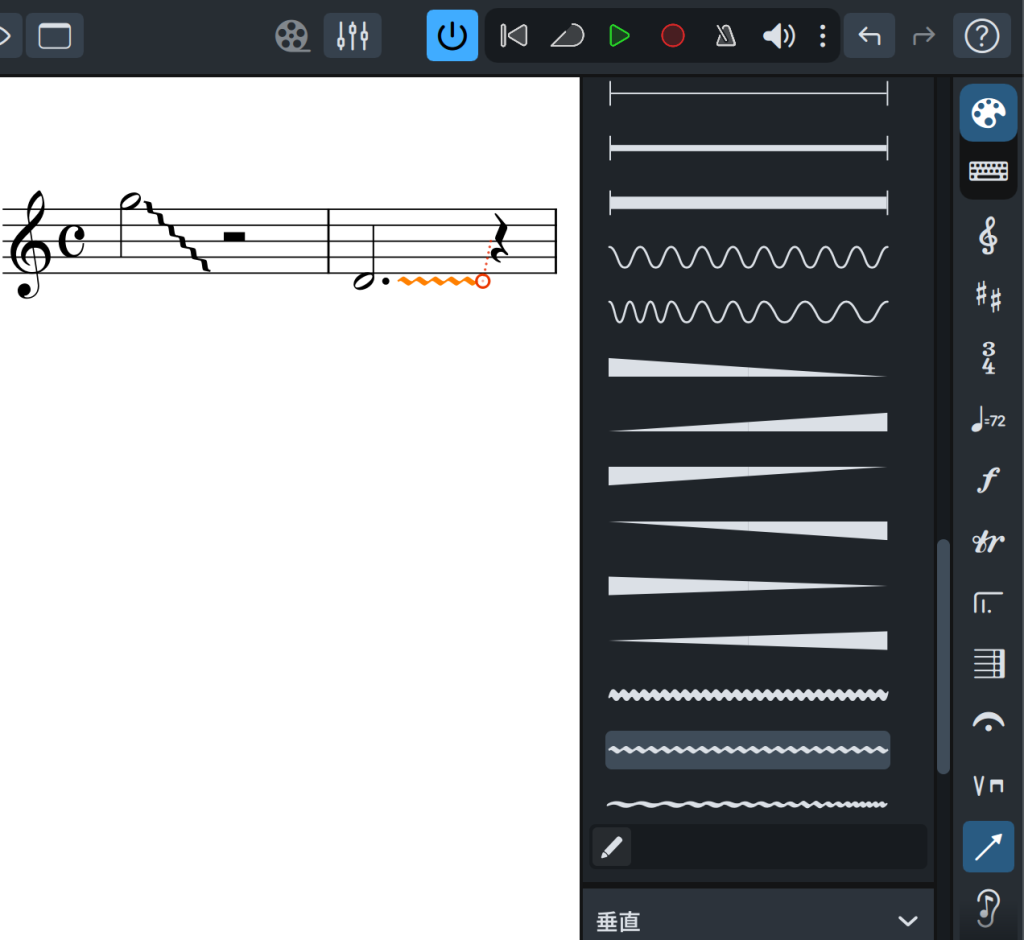Toggle the activate project power button
Viewport: 1024px width, 940px height.
tap(452, 36)
